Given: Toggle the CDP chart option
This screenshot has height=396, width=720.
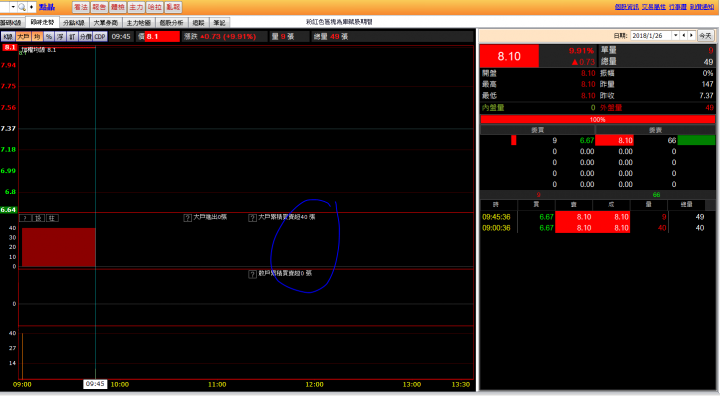Looking at the screenshot, I should pos(100,37).
